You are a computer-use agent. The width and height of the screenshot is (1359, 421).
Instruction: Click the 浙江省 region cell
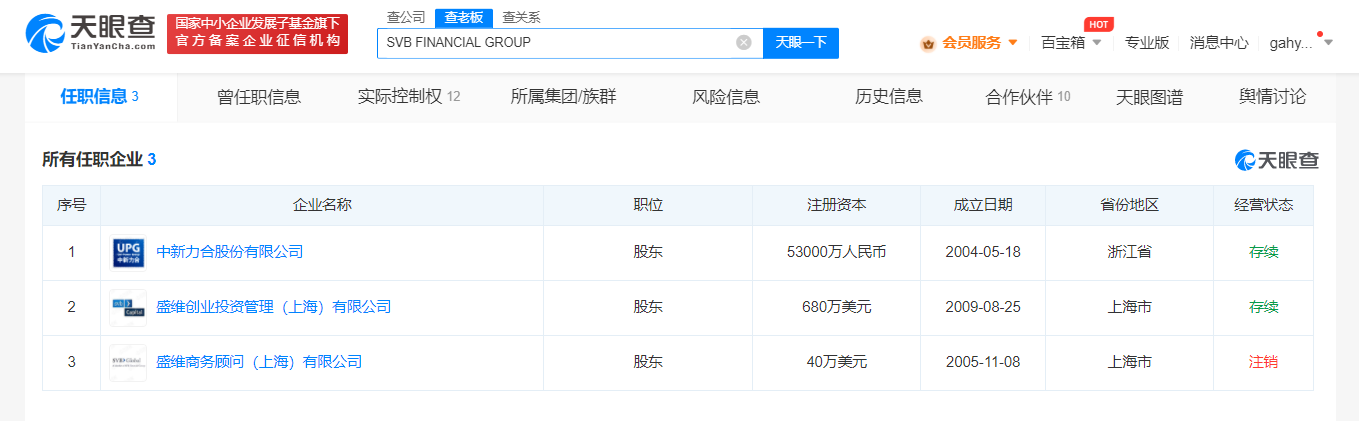pyautogui.click(x=1130, y=252)
